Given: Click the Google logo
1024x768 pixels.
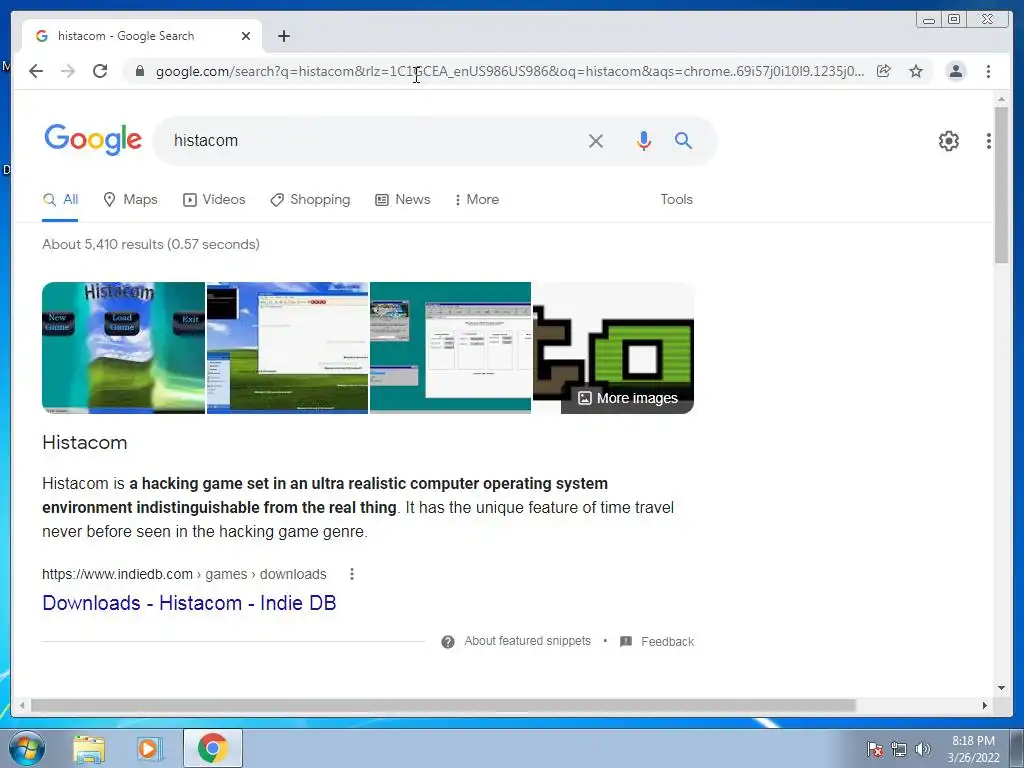Looking at the screenshot, I should [93, 140].
